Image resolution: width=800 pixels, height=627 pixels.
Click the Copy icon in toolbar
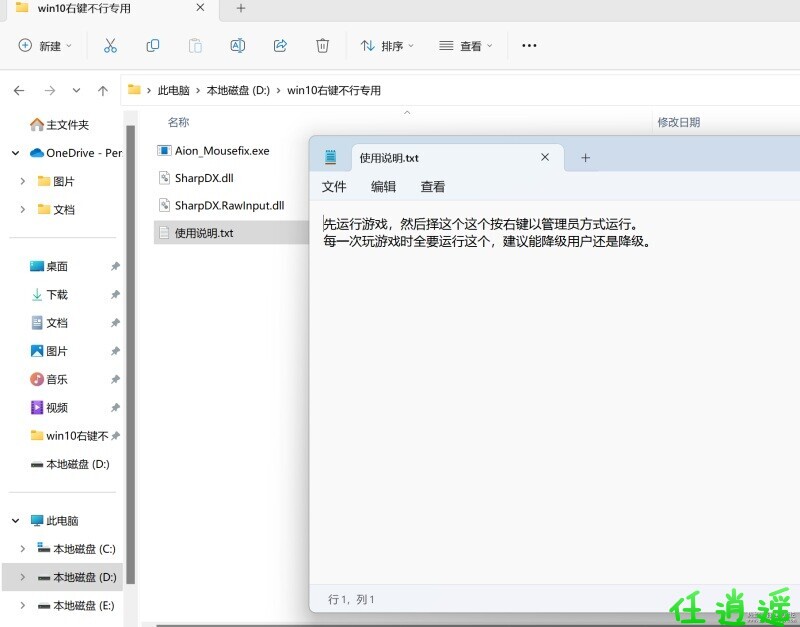click(153, 46)
